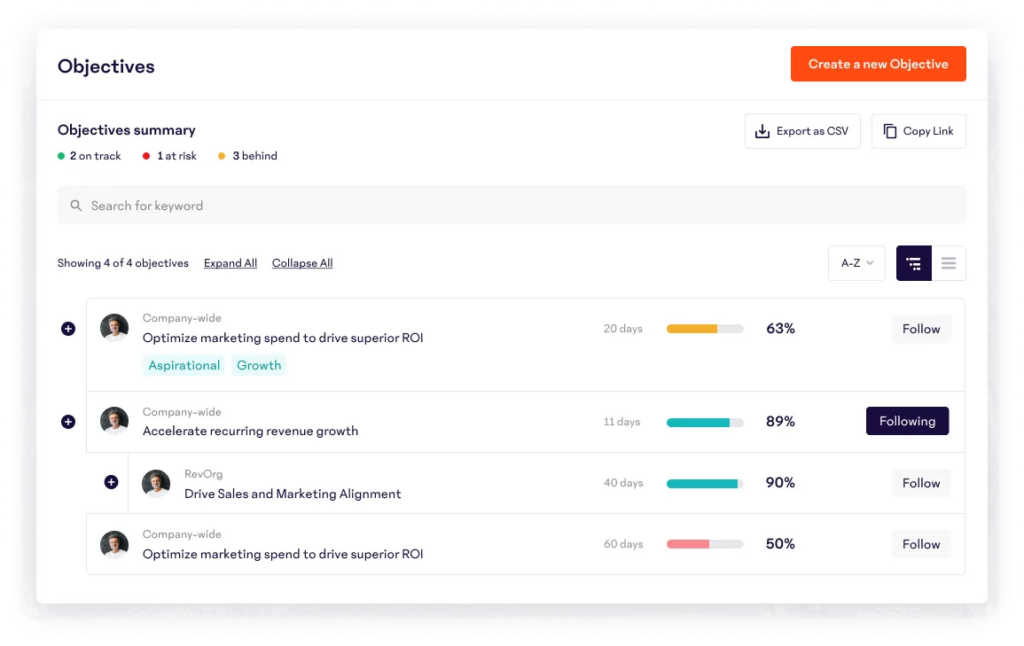Viewport: 1024px width, 646px height.
Task: Follow the Drive Sales and Marketing Alignment objective
Action: (920, 483)
